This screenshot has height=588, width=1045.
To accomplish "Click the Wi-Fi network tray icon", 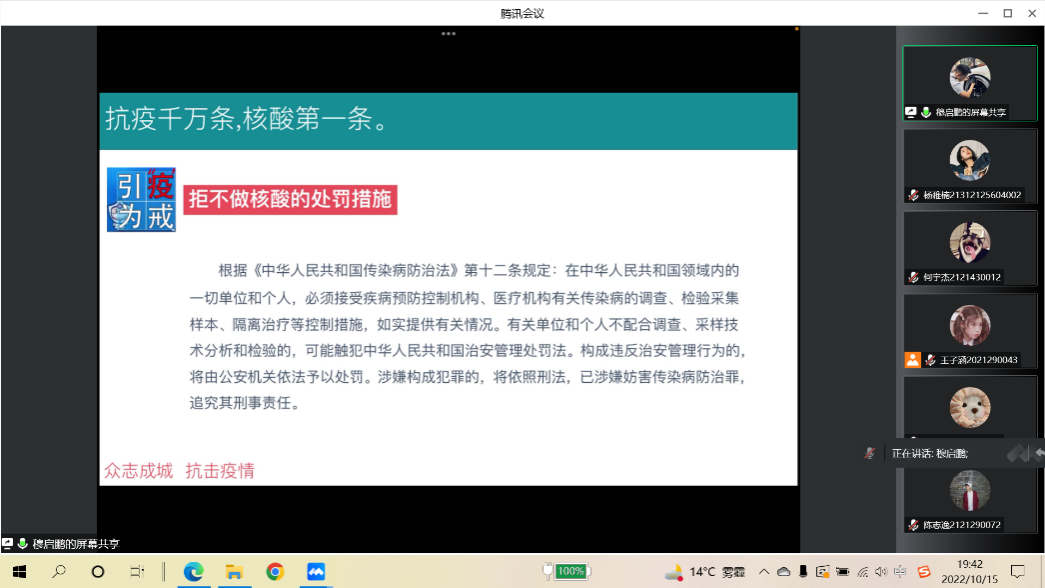I will click(x=862, y=572).
